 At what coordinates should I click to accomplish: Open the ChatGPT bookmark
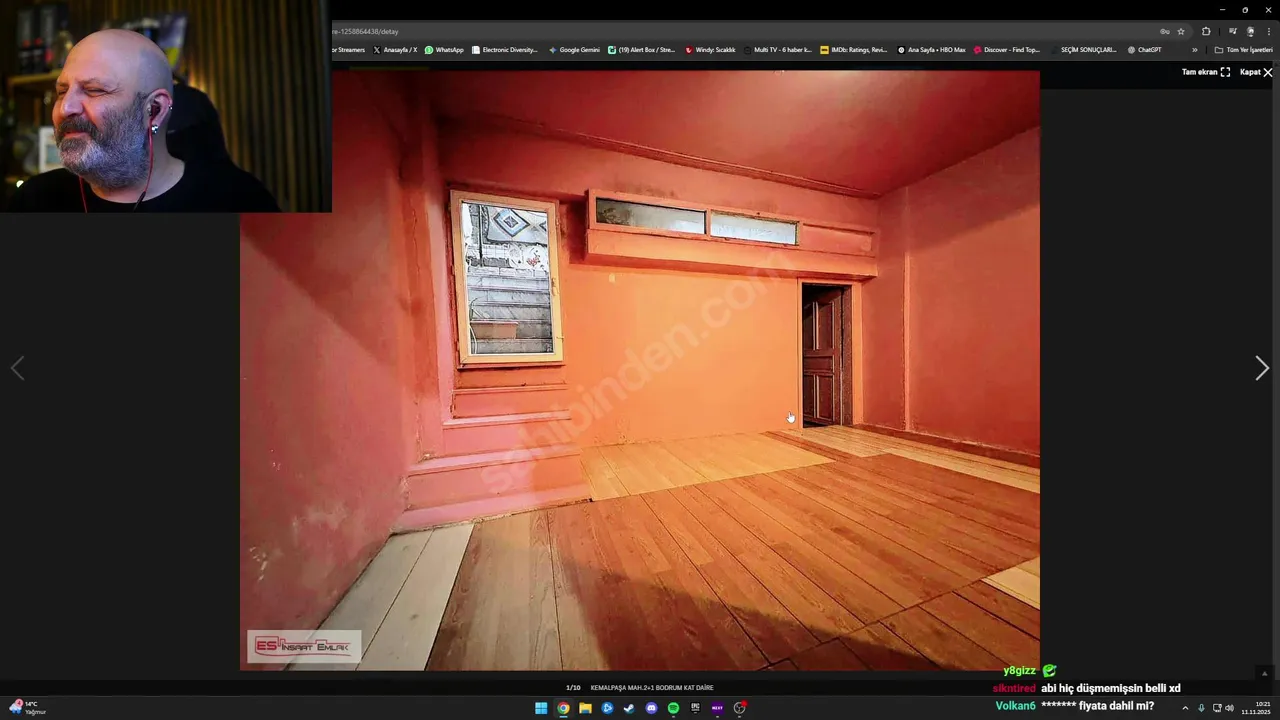click(1145, 49)
